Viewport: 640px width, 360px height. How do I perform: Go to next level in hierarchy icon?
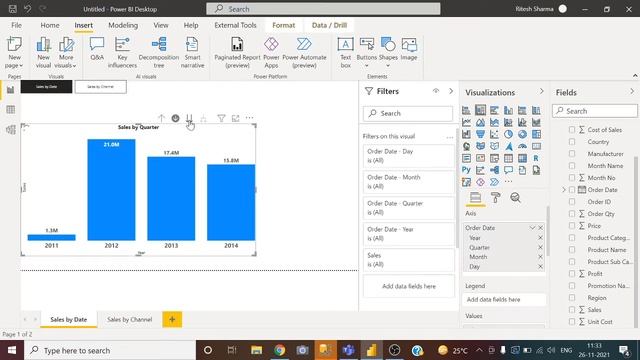pyautogui.click(x=189, y=118)
